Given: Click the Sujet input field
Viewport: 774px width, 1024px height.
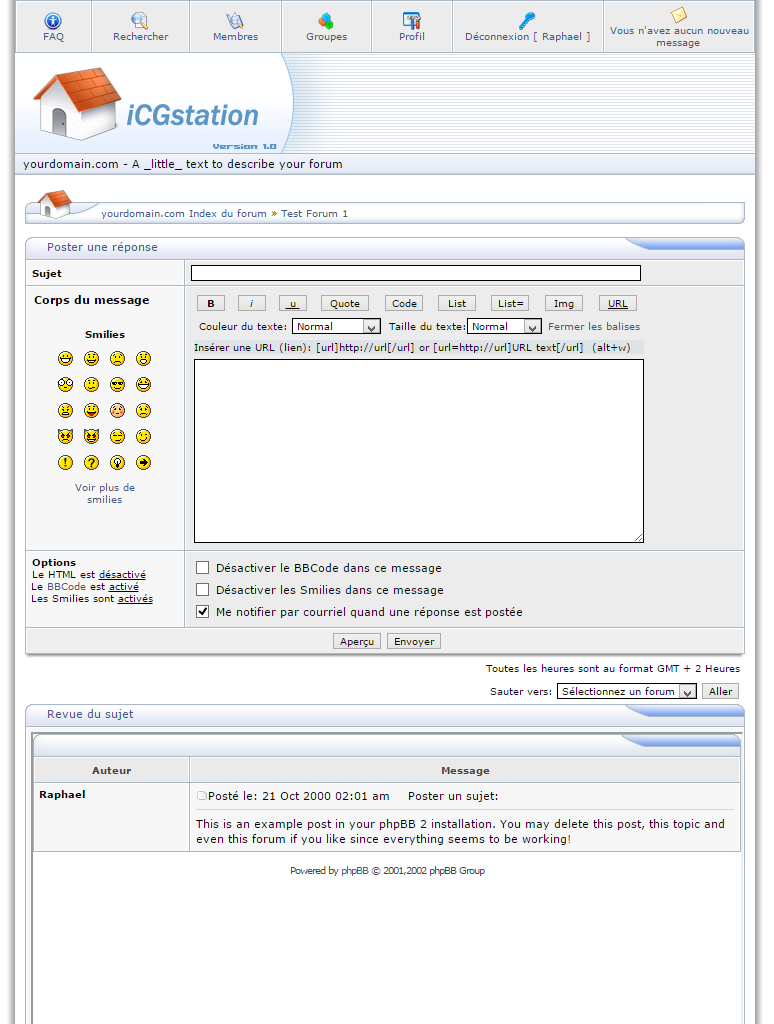Looking at the screenshot, I should (415, 273).
